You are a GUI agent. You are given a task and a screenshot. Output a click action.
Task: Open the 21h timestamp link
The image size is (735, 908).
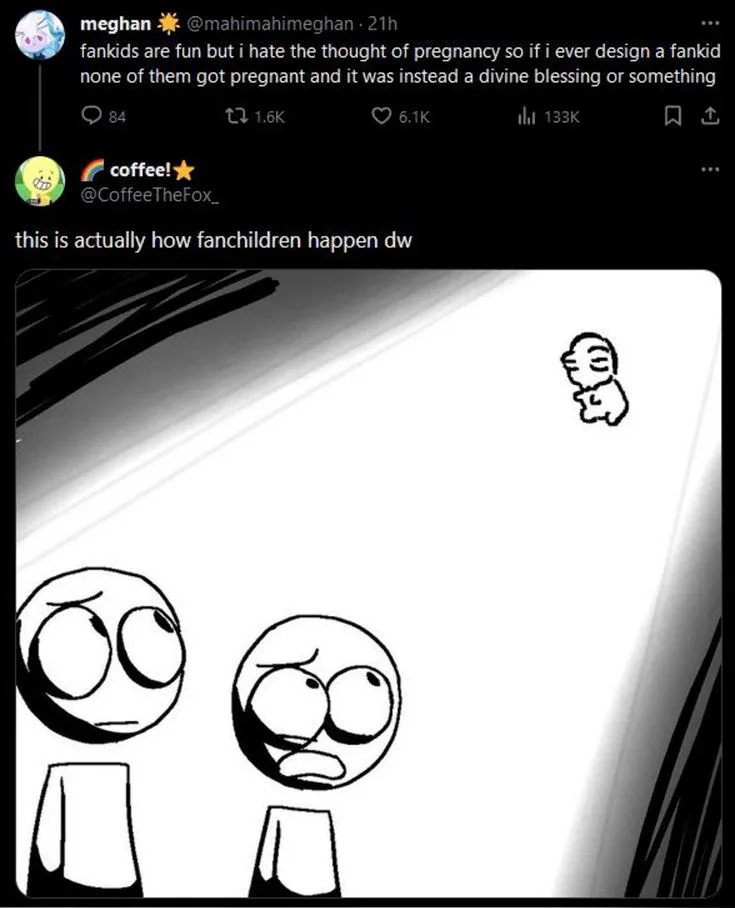coord(382,23)
